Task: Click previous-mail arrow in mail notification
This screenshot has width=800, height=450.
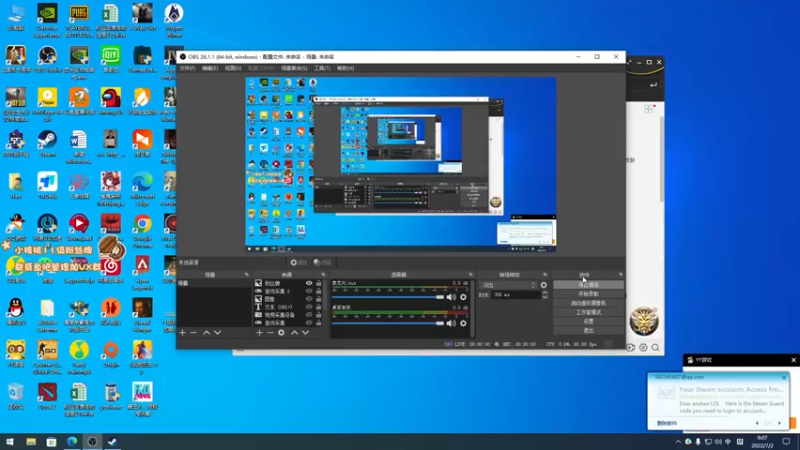Action: click(757, 423)
